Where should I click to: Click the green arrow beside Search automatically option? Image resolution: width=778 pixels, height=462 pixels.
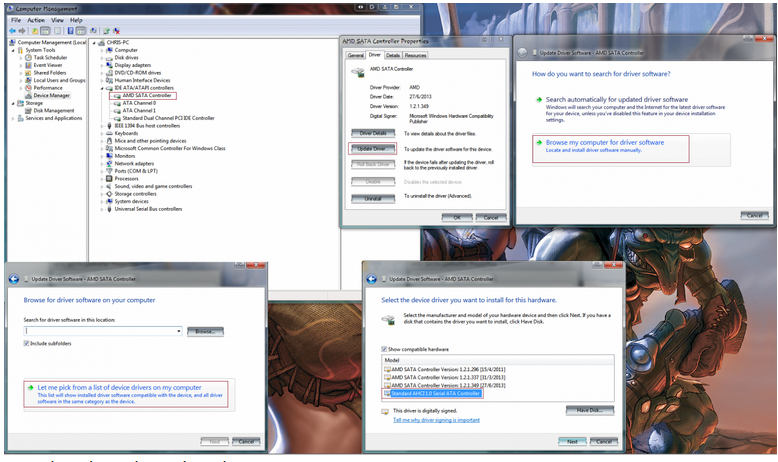click(539, 100)
